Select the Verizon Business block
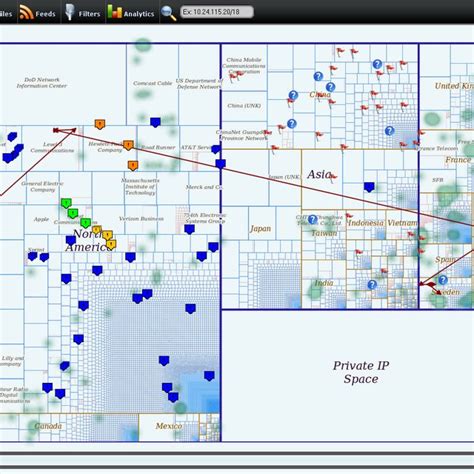474x474 pixels. click(x=141, y=219)
